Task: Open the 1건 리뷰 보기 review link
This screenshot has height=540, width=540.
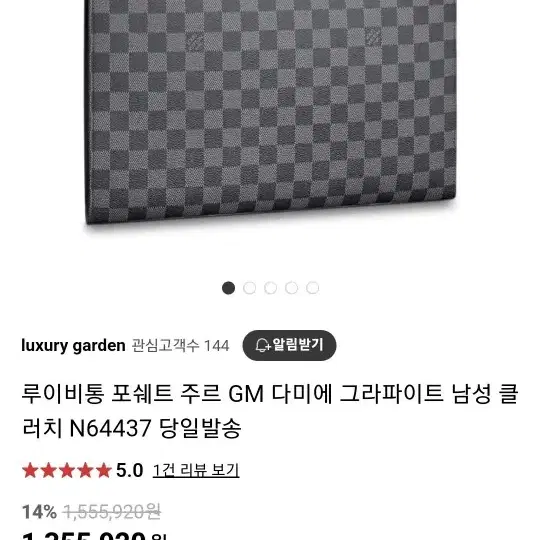Action: tap(196, 470)
